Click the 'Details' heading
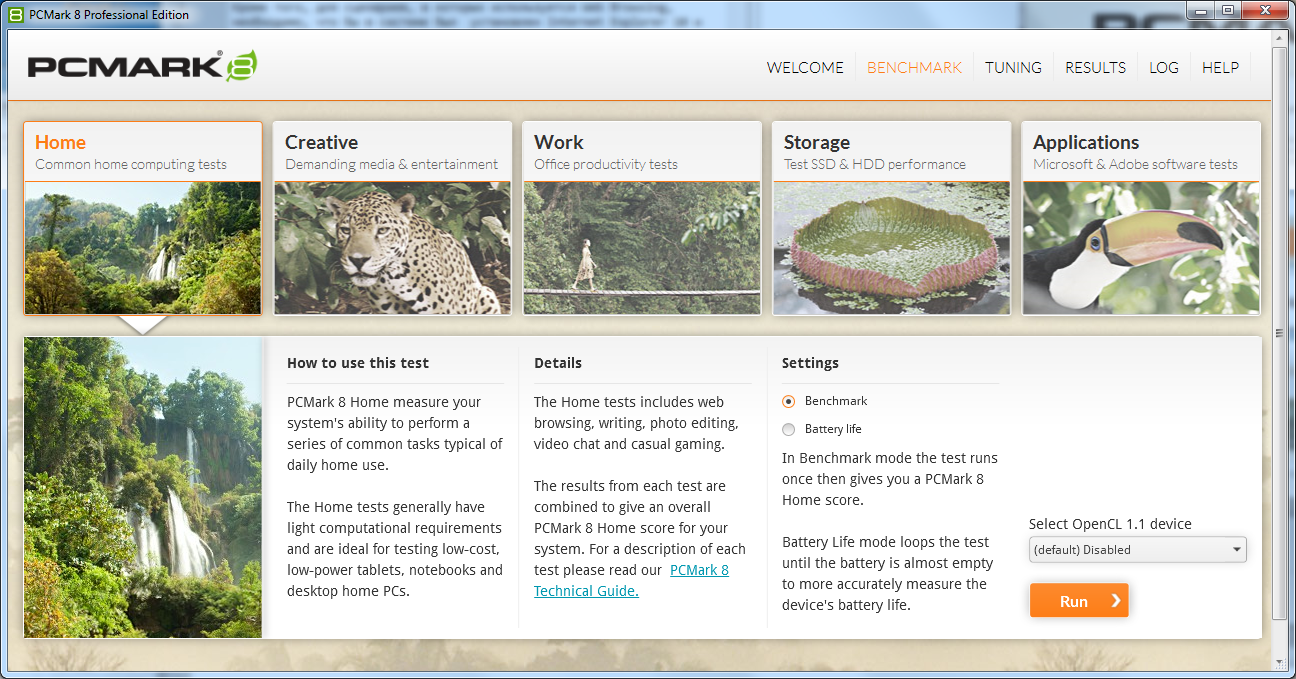 click(x=558, y=363)
